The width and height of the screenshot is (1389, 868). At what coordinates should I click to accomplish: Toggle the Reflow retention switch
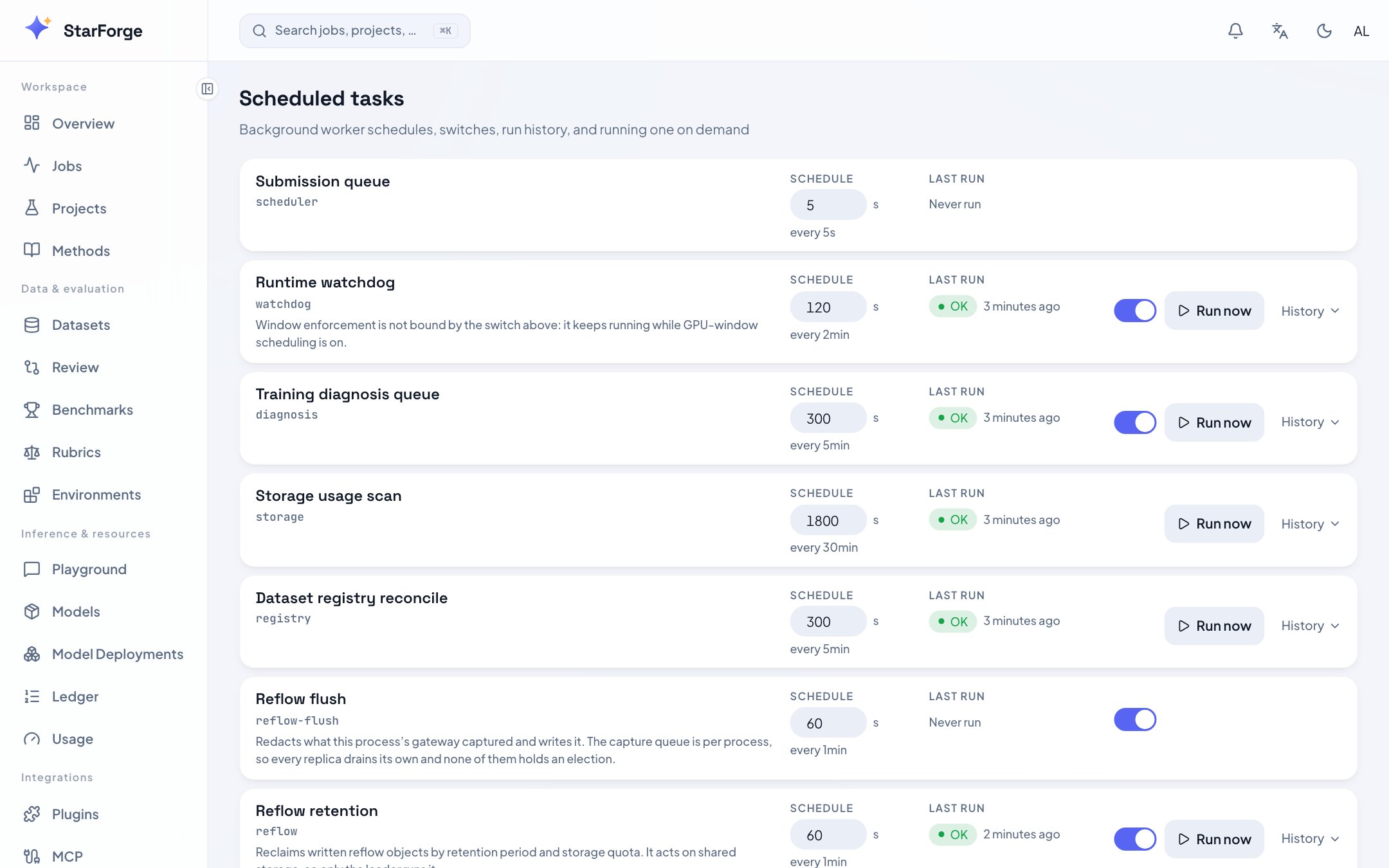1135,839
